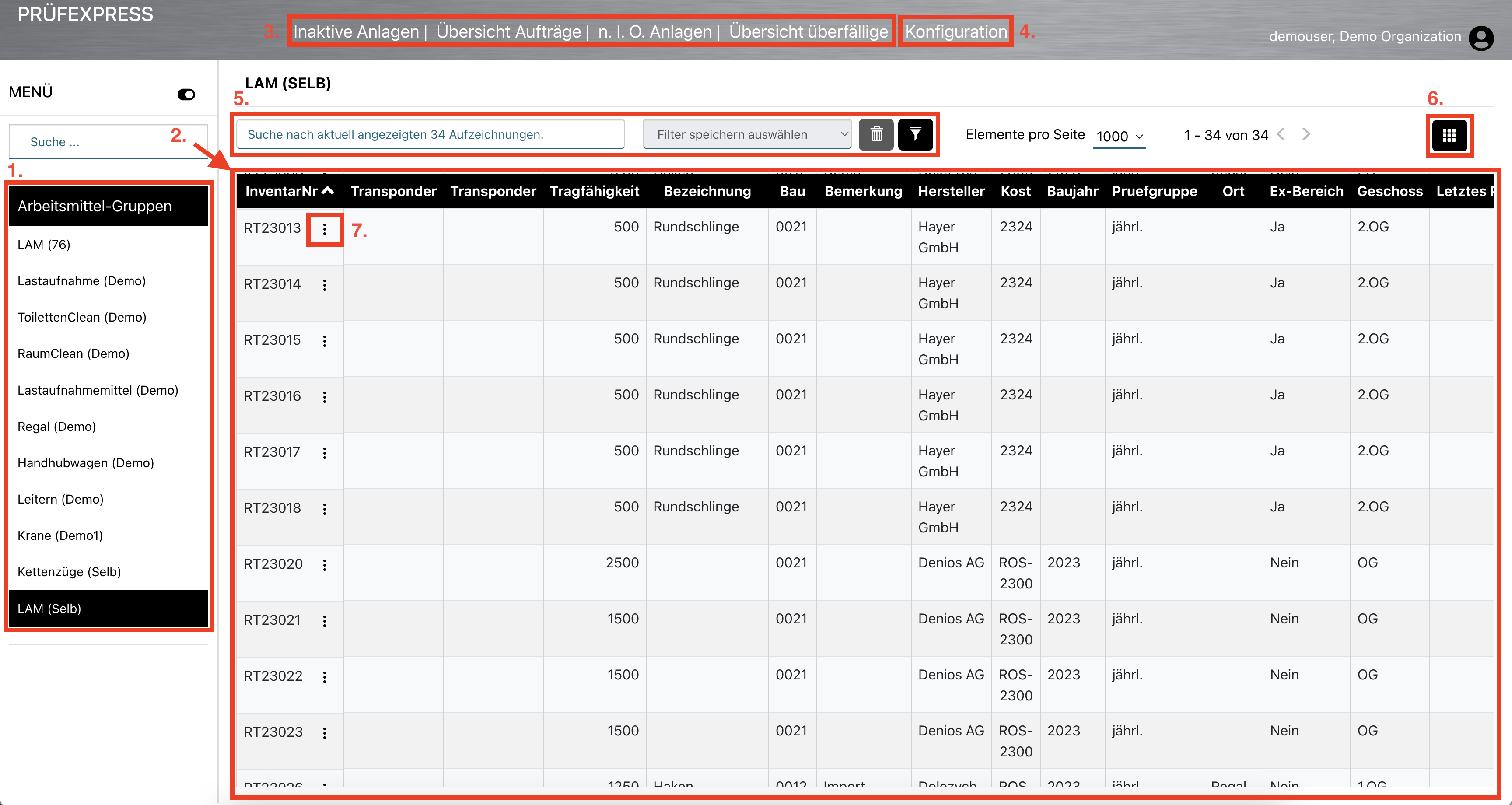Select Regal (Demo) group
This screenshot has width=1512, height=805.
point(108,427)
